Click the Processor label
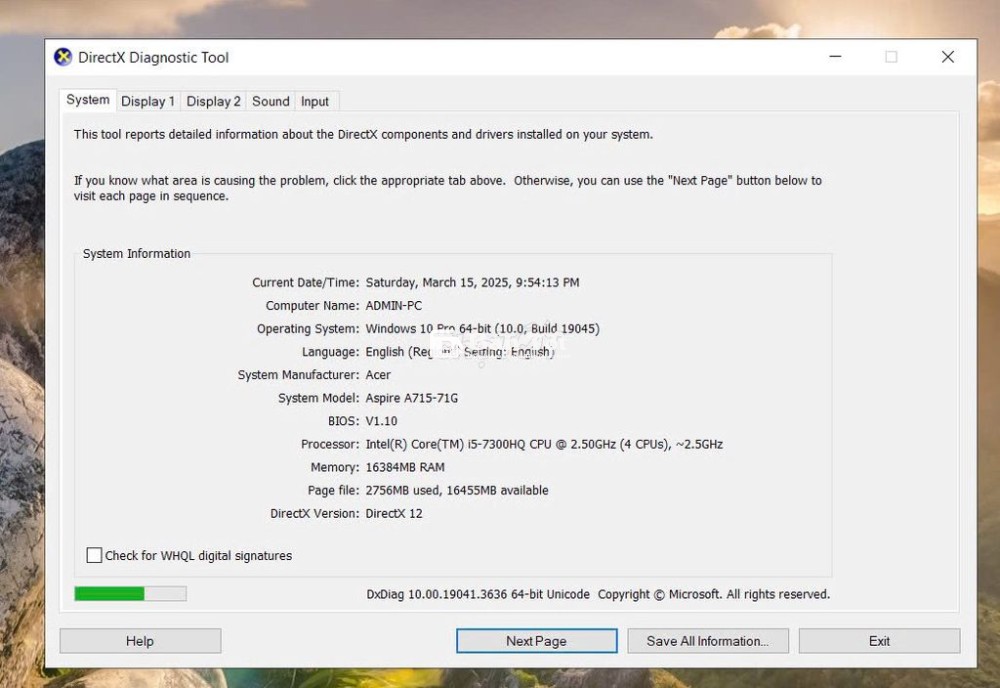 coord(330,444)
